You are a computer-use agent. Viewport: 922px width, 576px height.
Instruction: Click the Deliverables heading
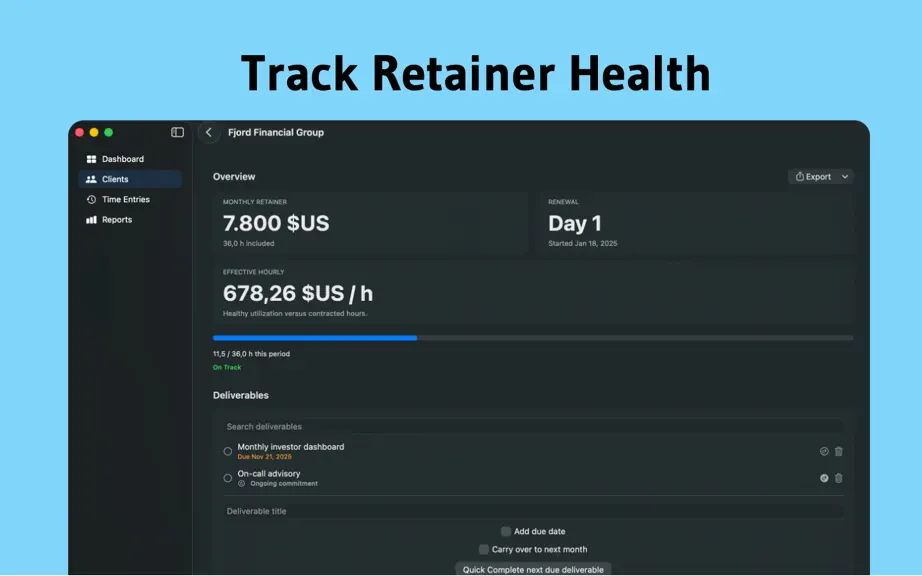click(x=240, y=395)
